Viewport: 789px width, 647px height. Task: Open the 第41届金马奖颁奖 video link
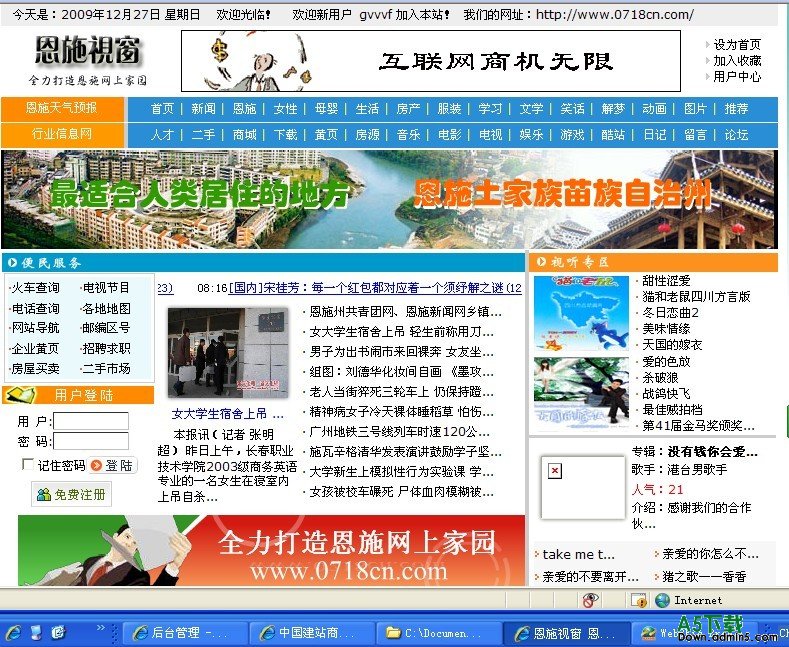coord(698,426)
